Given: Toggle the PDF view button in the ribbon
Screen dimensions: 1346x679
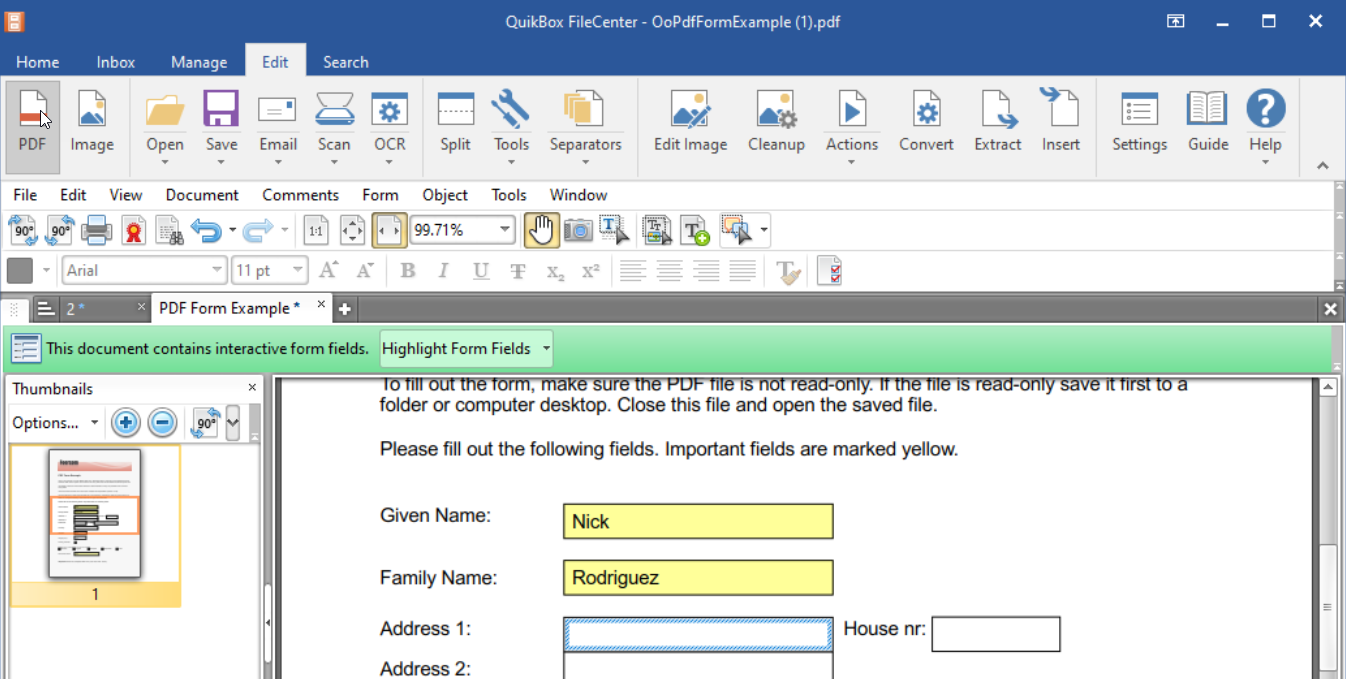Looking at the screenshot, I should [x=33, y=122].
